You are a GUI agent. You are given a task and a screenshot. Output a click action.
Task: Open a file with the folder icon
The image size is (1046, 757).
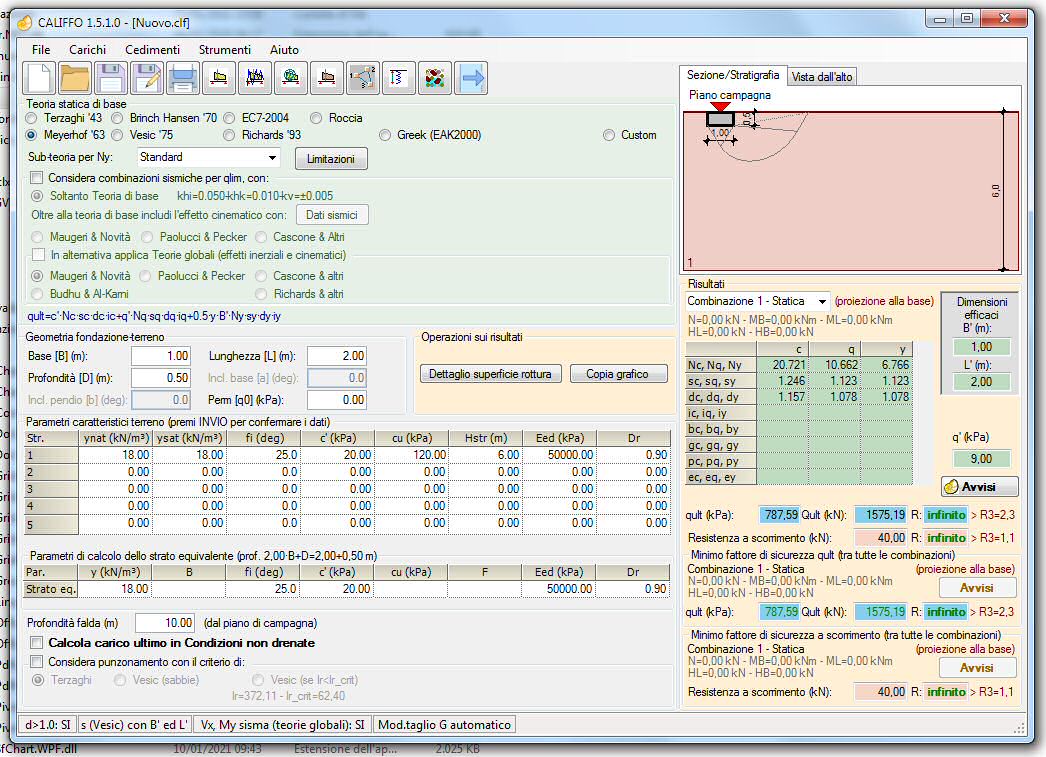pyautogui.click(x=75, y=78)
